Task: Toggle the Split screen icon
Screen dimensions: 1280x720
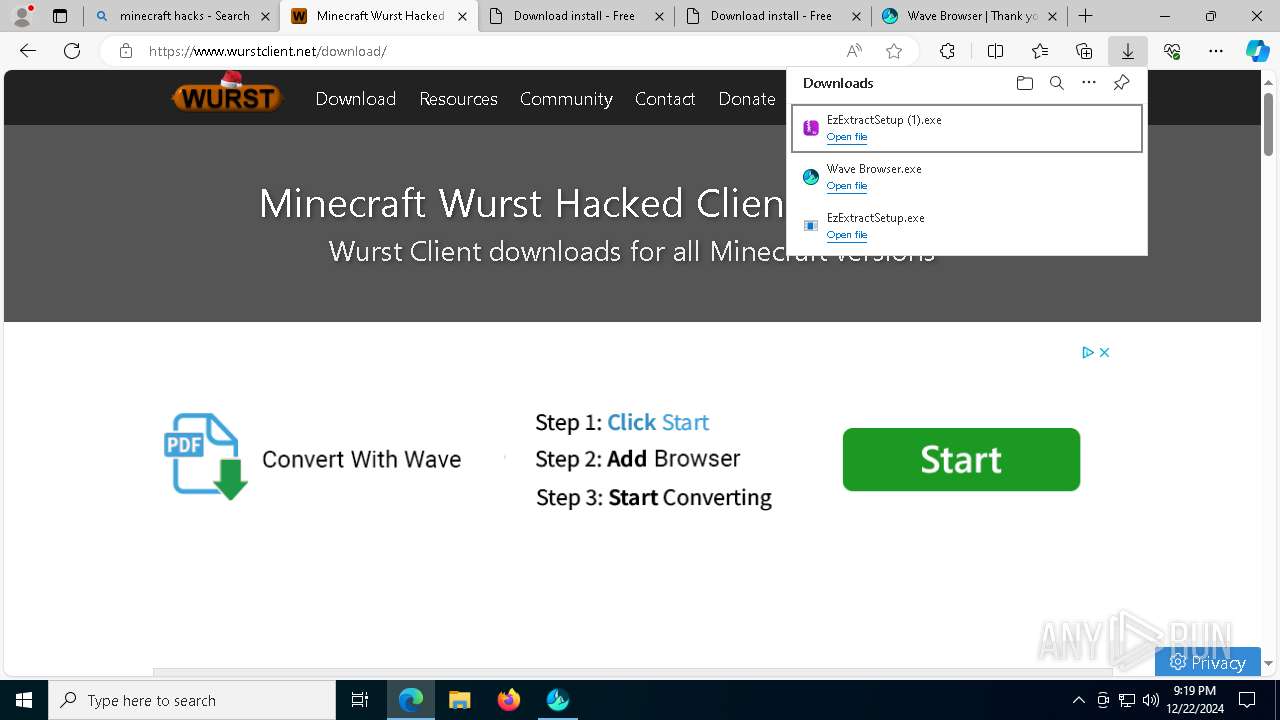Action: pyautogui.click(x=995, y=51)
